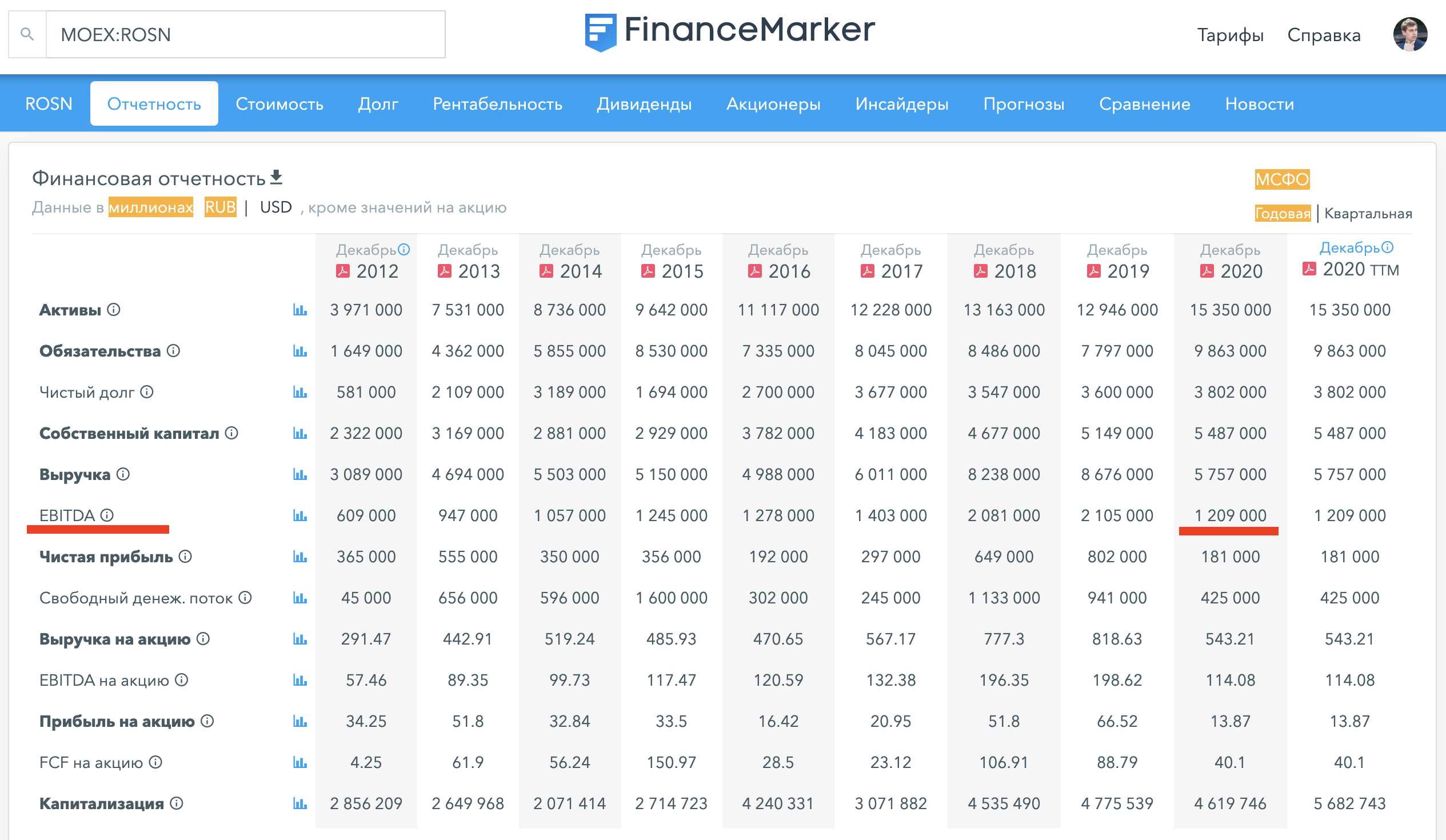This screenshot has width=1446, height=840.
Task: Open the 2018 PDF report icon
Action: (x=981, y=271)
